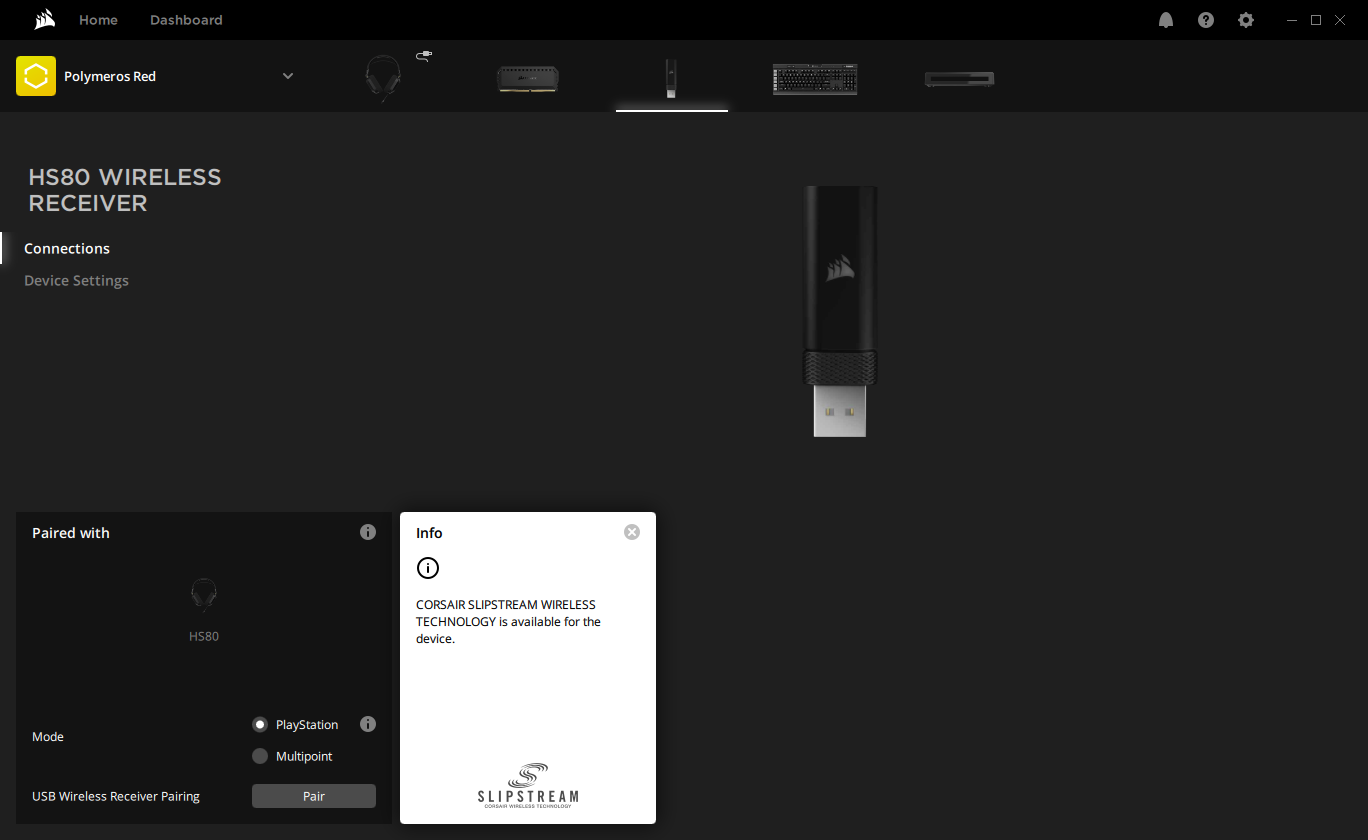Image resolution: width=1368 pixels, height=840 pixels.
Task: Click the Paired with label
Action: tap(71, 533)
